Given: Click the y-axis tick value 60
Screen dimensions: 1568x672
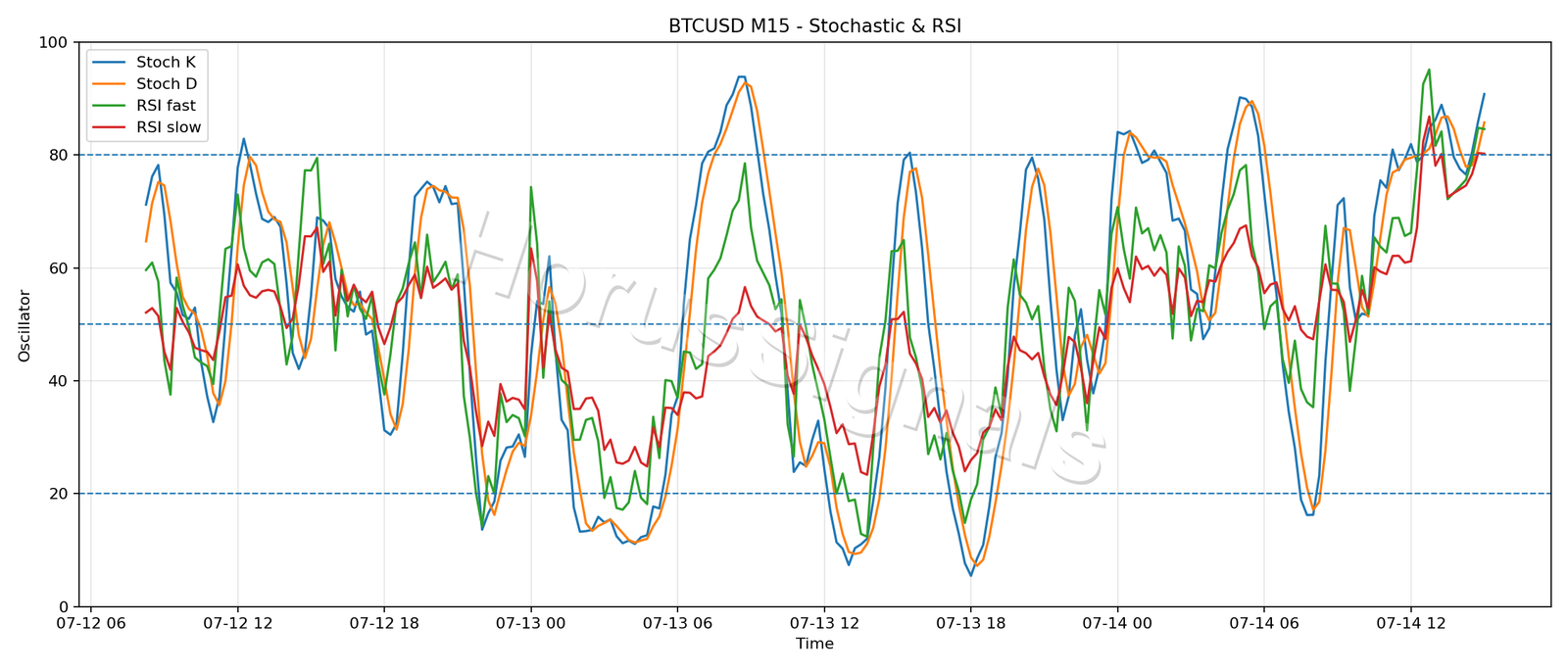Looking at the screenshot, I should pos(59,268).
